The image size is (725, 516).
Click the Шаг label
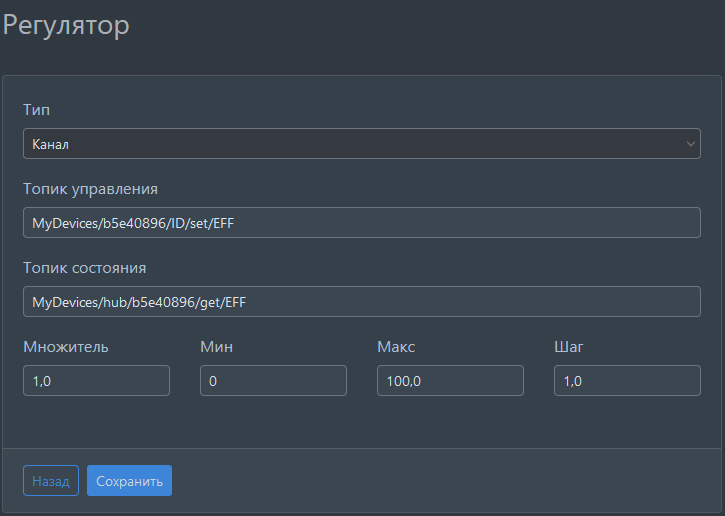(568, 347)
